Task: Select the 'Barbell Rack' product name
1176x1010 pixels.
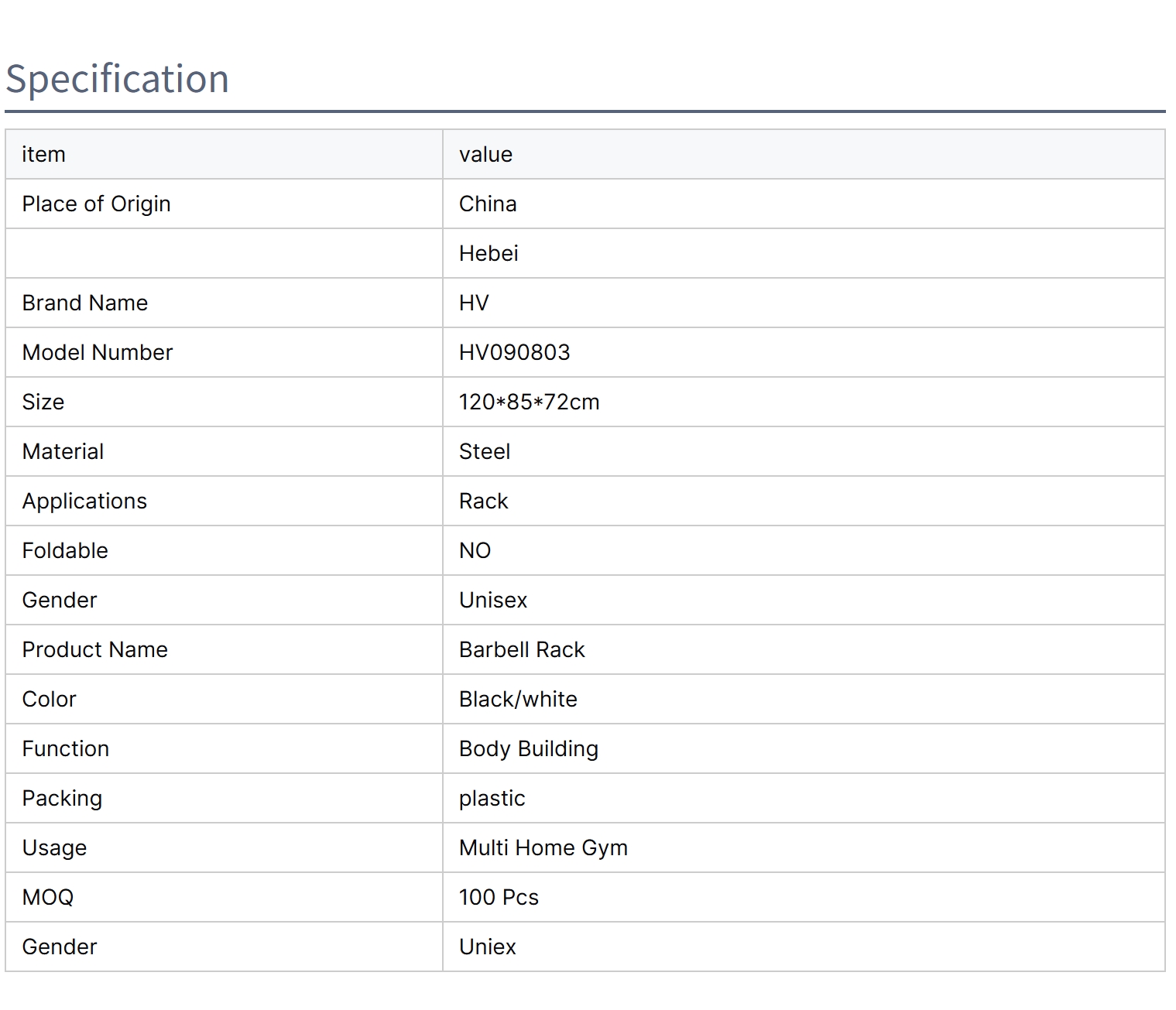Action: tap(522, 650)
